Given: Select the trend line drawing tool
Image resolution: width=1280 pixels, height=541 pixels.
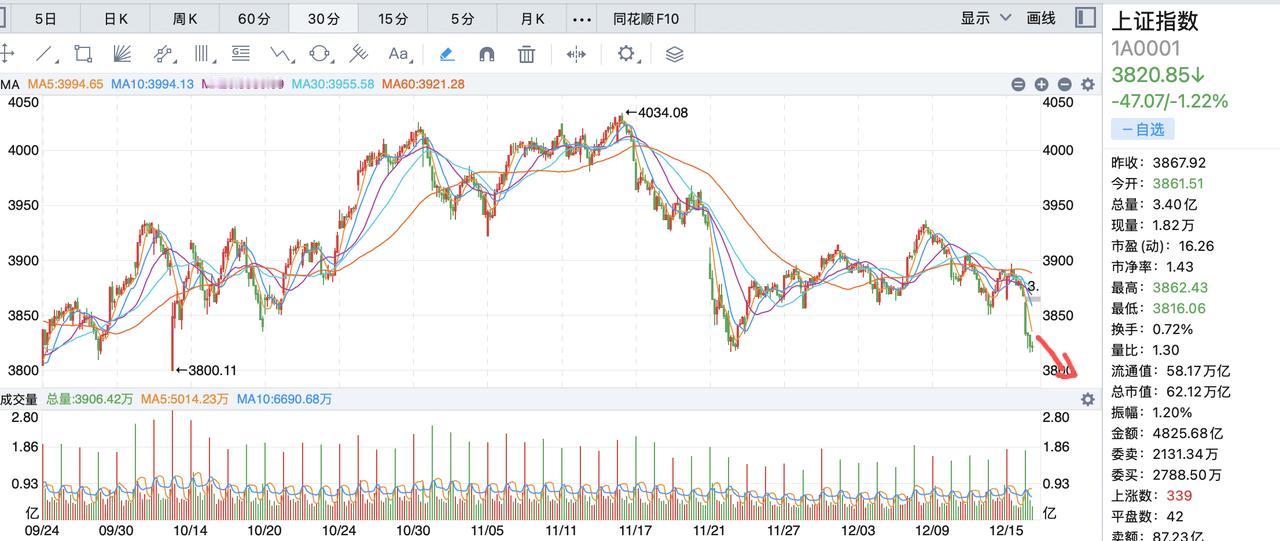Looking at the screenshot, I should pyautogui.click(x=46, y=54).
